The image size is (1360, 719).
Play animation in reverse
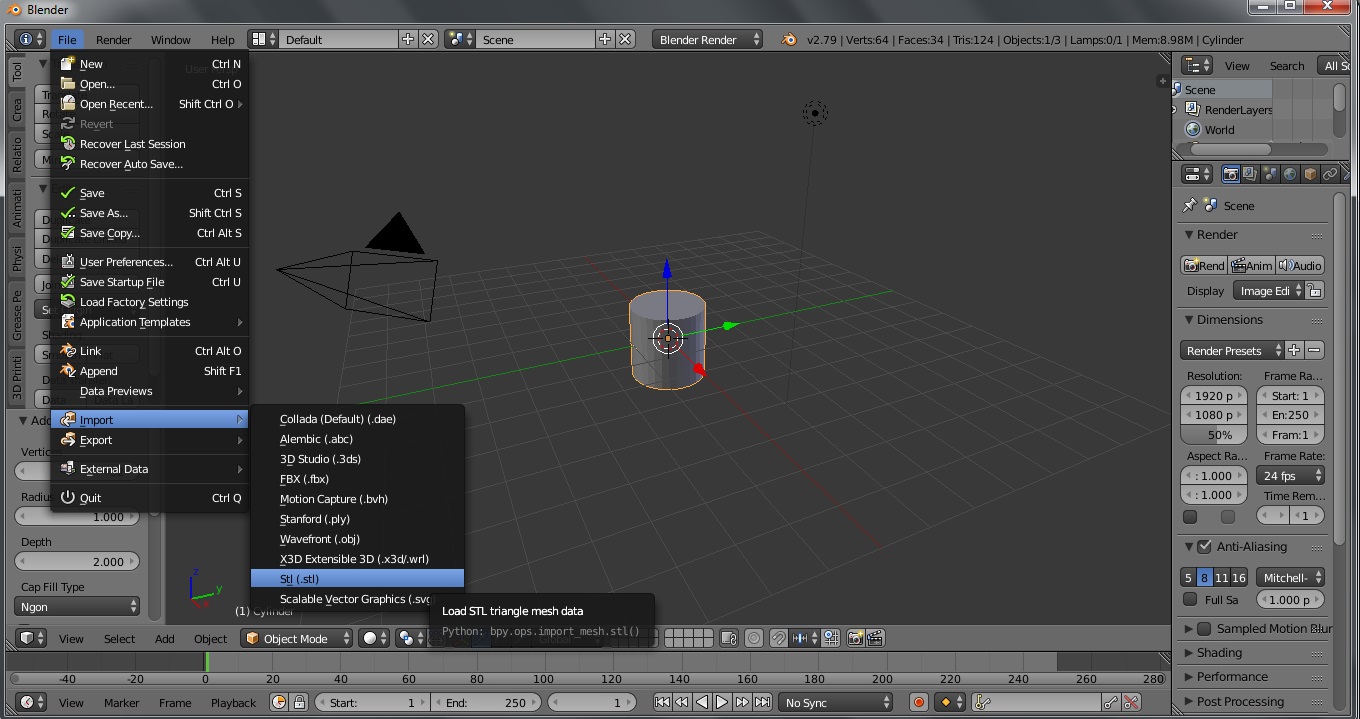(702, 702)
